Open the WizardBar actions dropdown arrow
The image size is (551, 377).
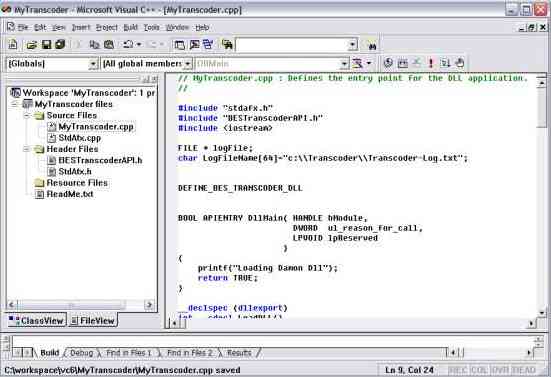369,63
